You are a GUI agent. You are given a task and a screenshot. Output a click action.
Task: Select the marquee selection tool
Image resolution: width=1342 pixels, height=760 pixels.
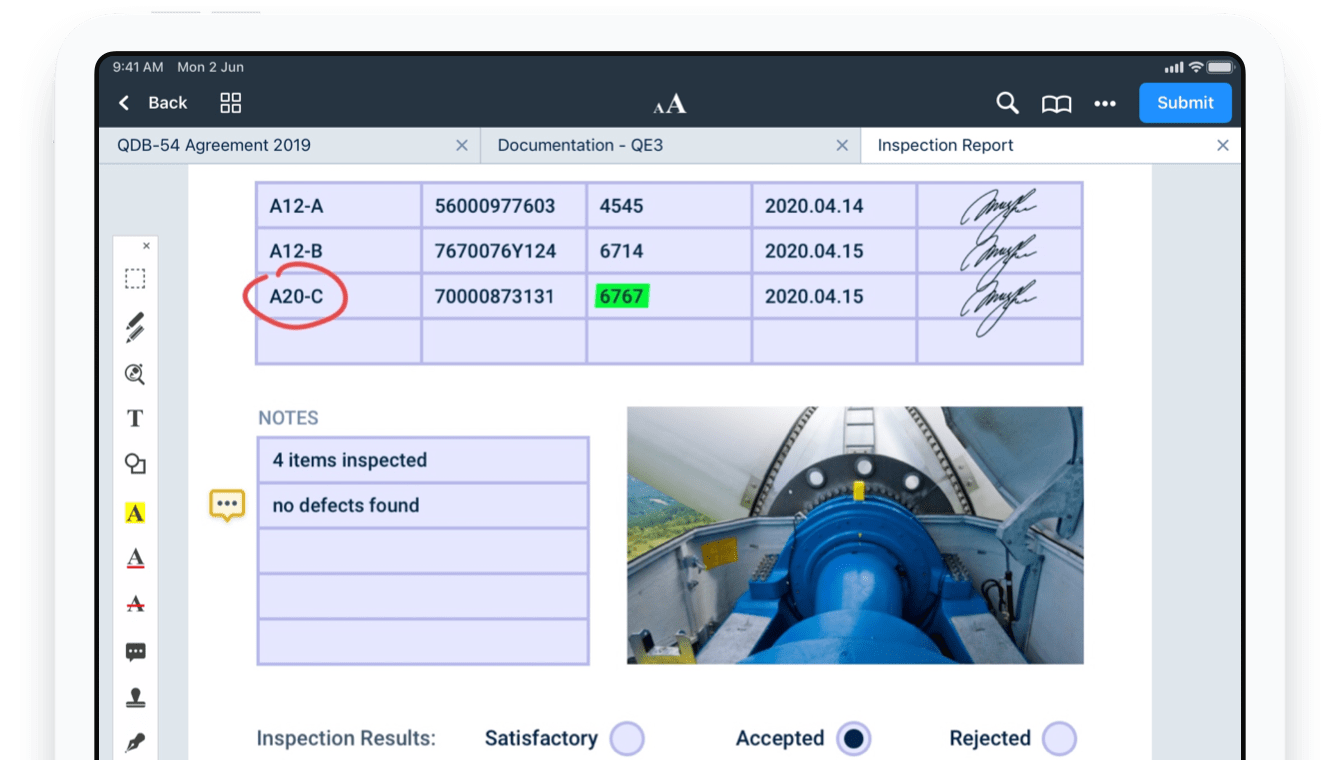point(135,279)
